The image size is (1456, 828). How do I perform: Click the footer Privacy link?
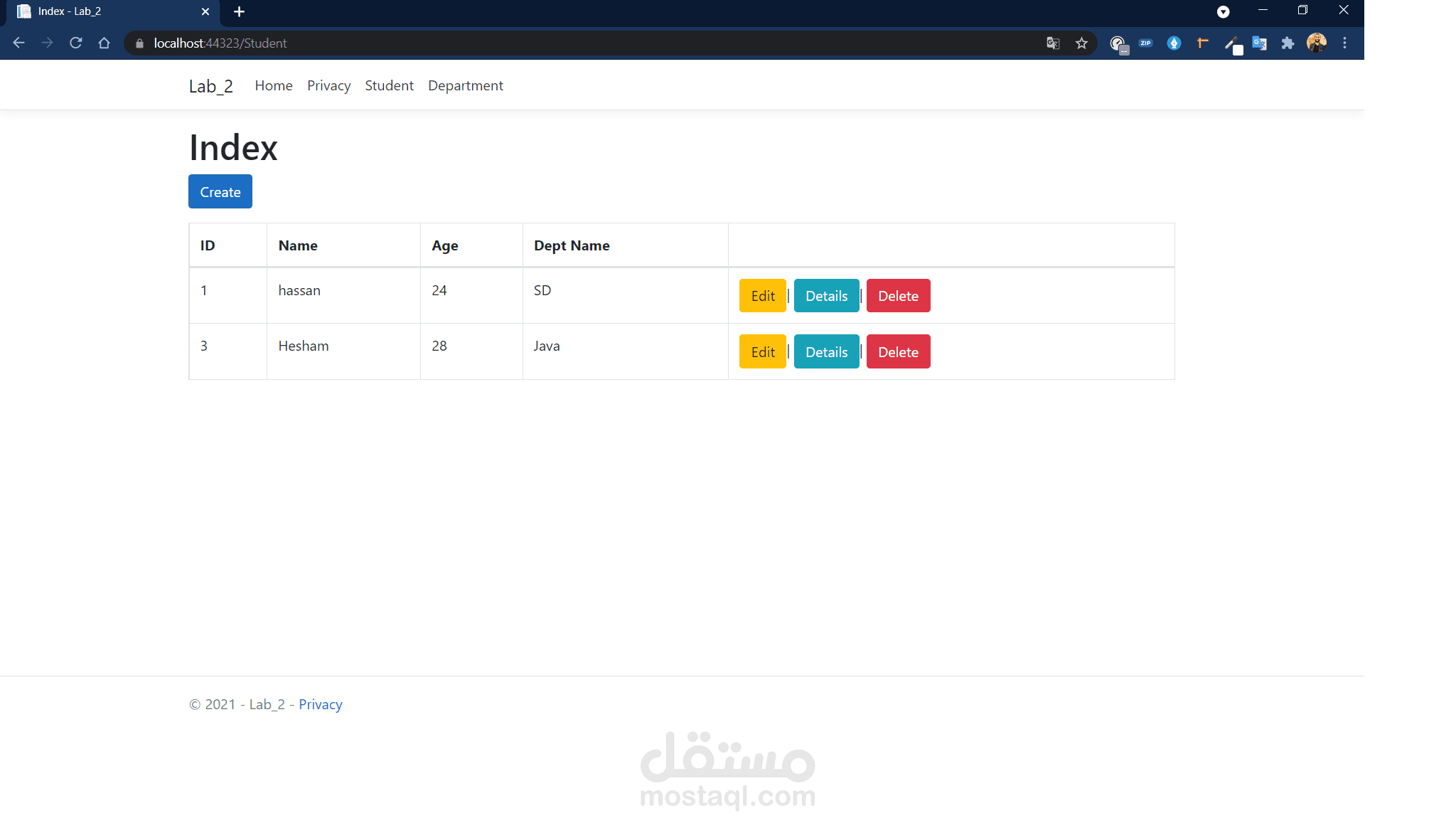(320, 704)
